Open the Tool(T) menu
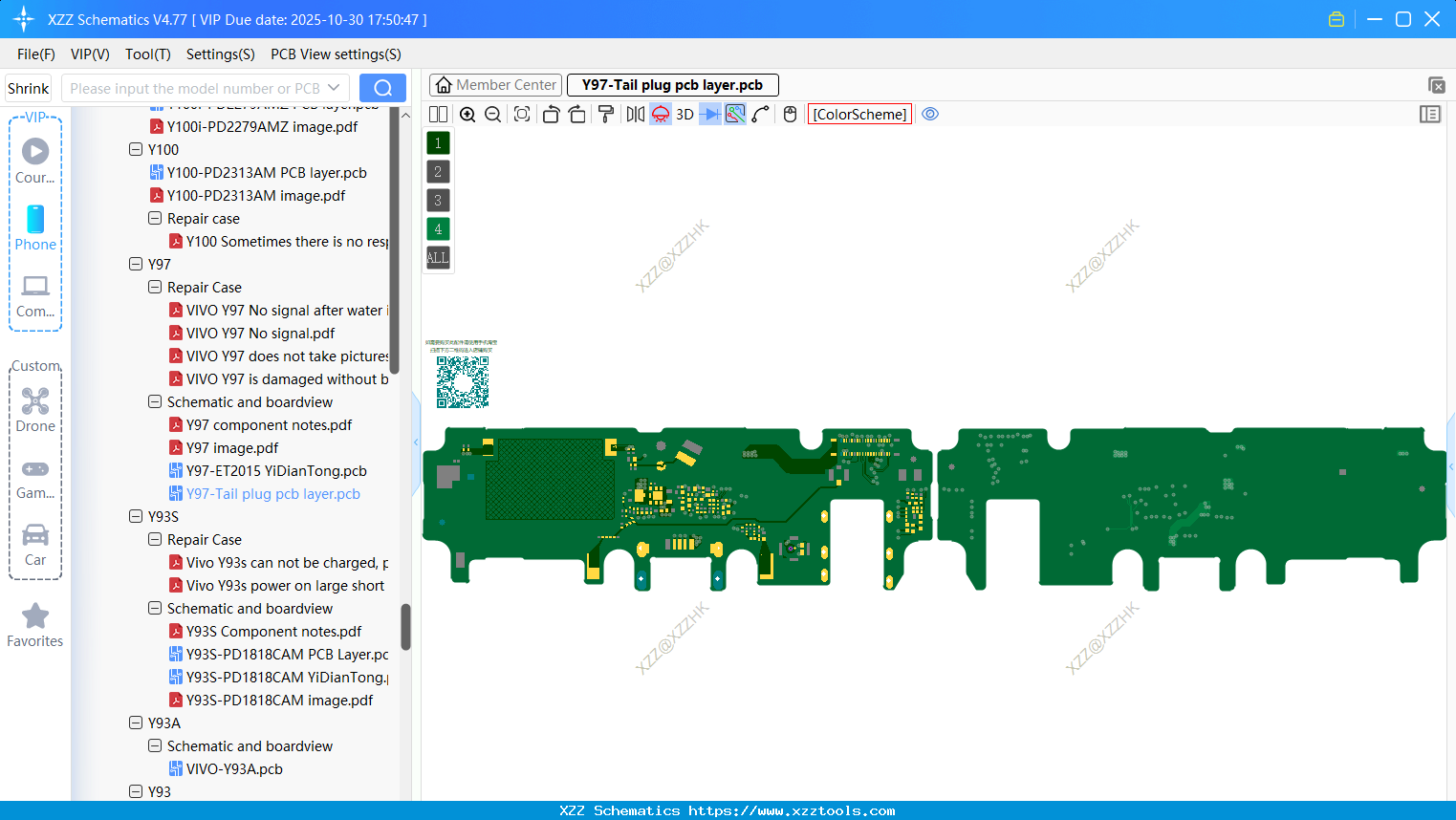The image size is (1456, 820). (147, 54)
